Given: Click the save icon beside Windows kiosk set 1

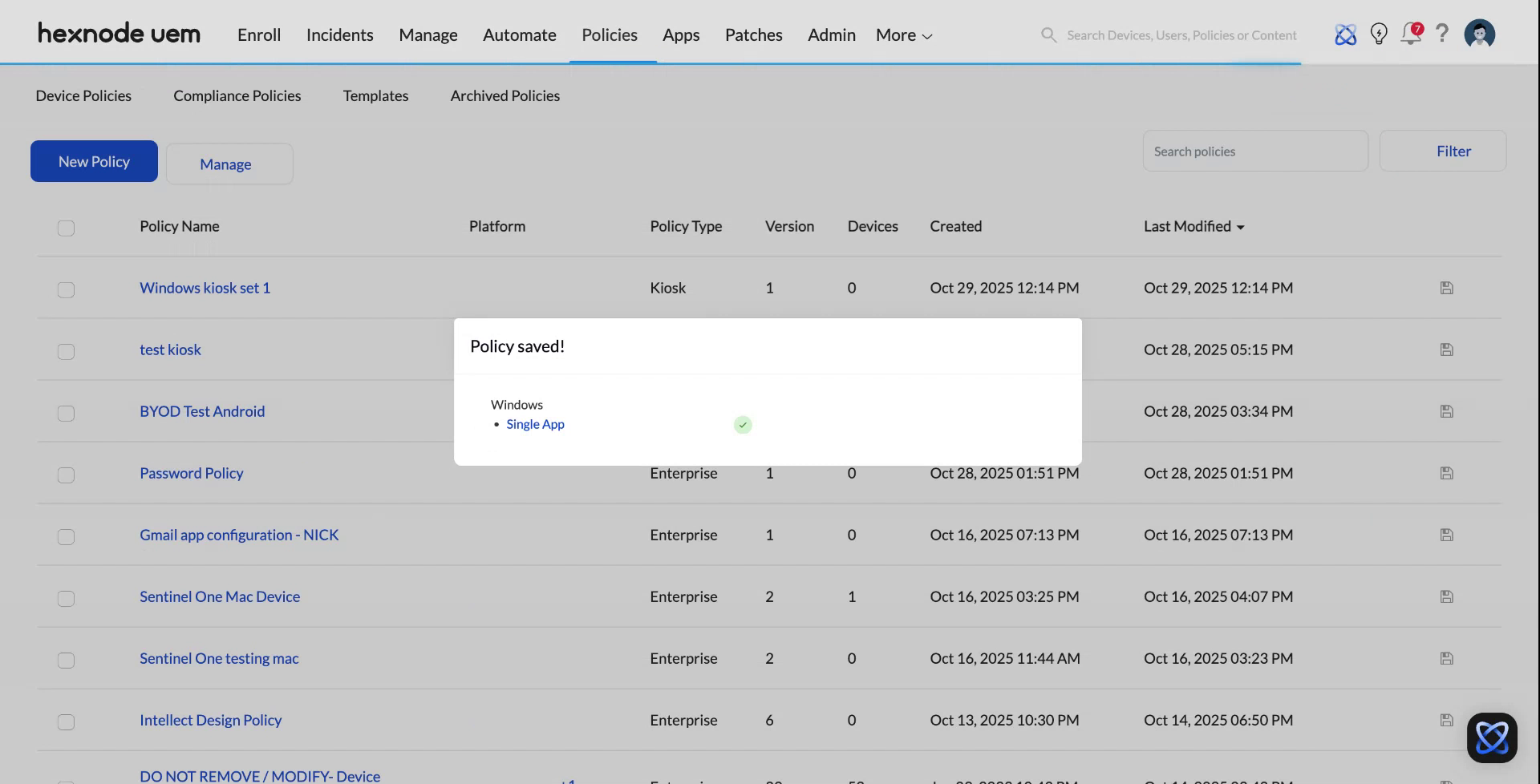Looking at the screenshot, I should pos(1446,287).
